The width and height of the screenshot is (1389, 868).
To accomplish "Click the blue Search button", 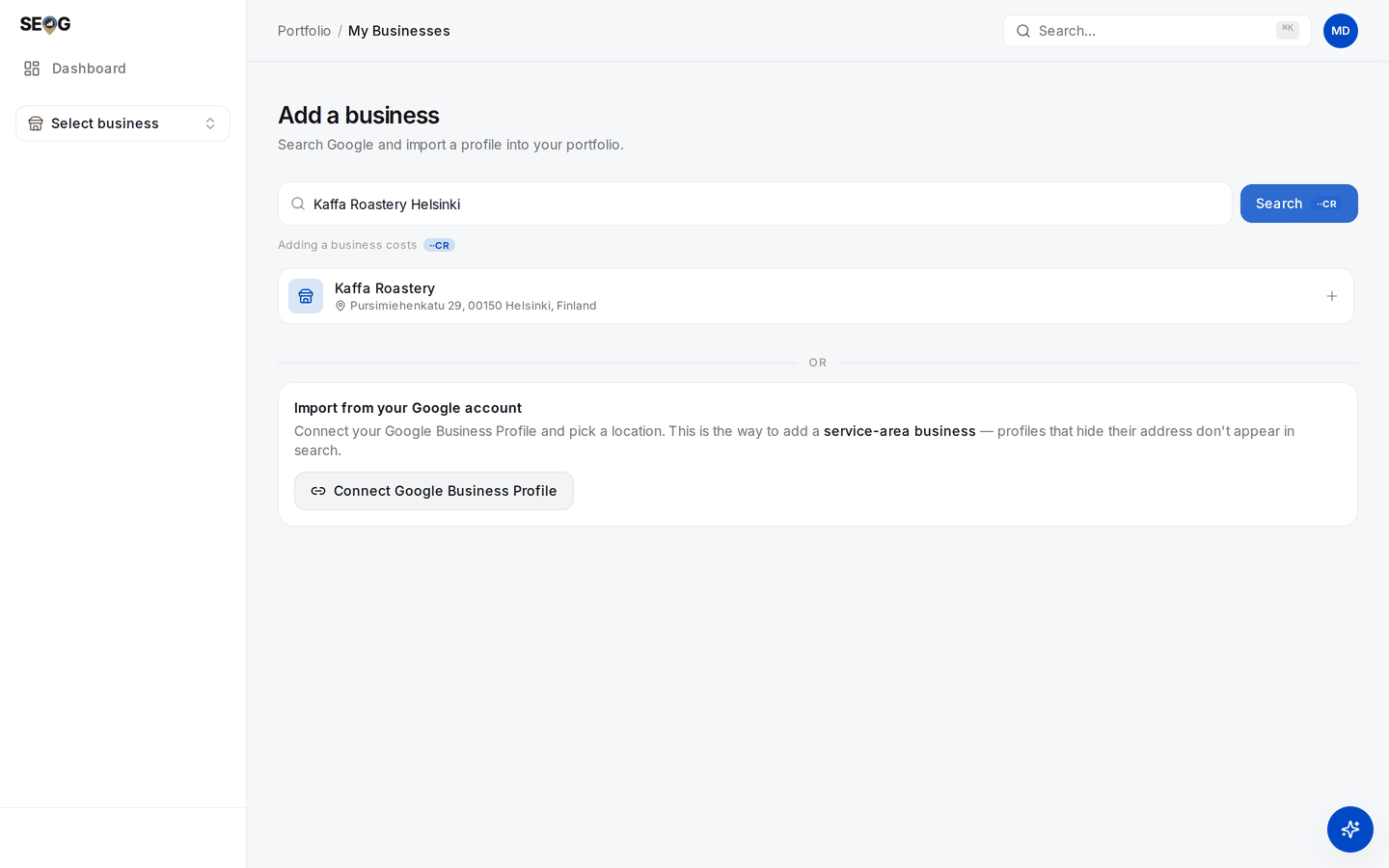I will (x=1299, y=203).
